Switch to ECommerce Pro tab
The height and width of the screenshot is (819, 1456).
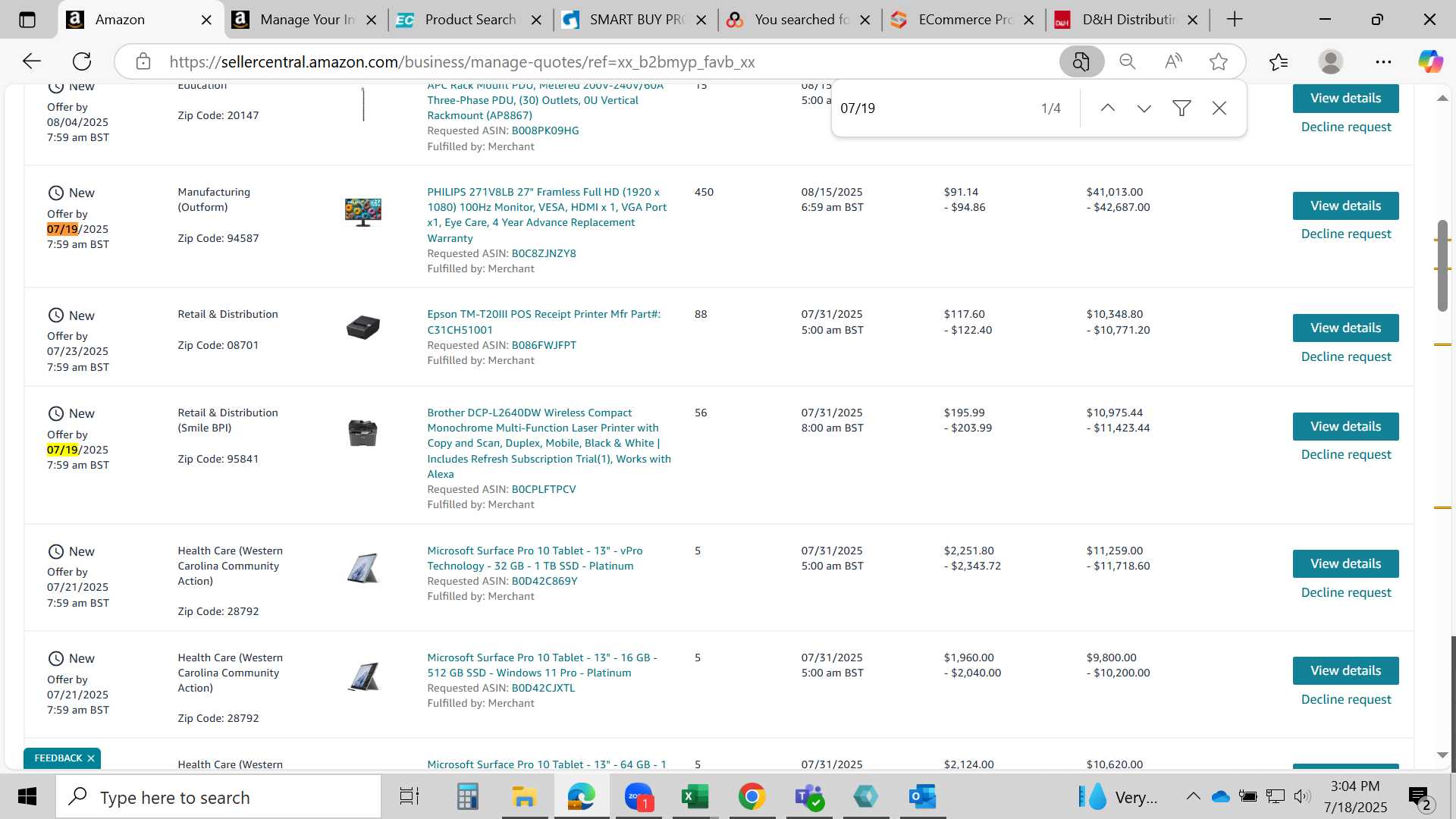tap(965, 20)
